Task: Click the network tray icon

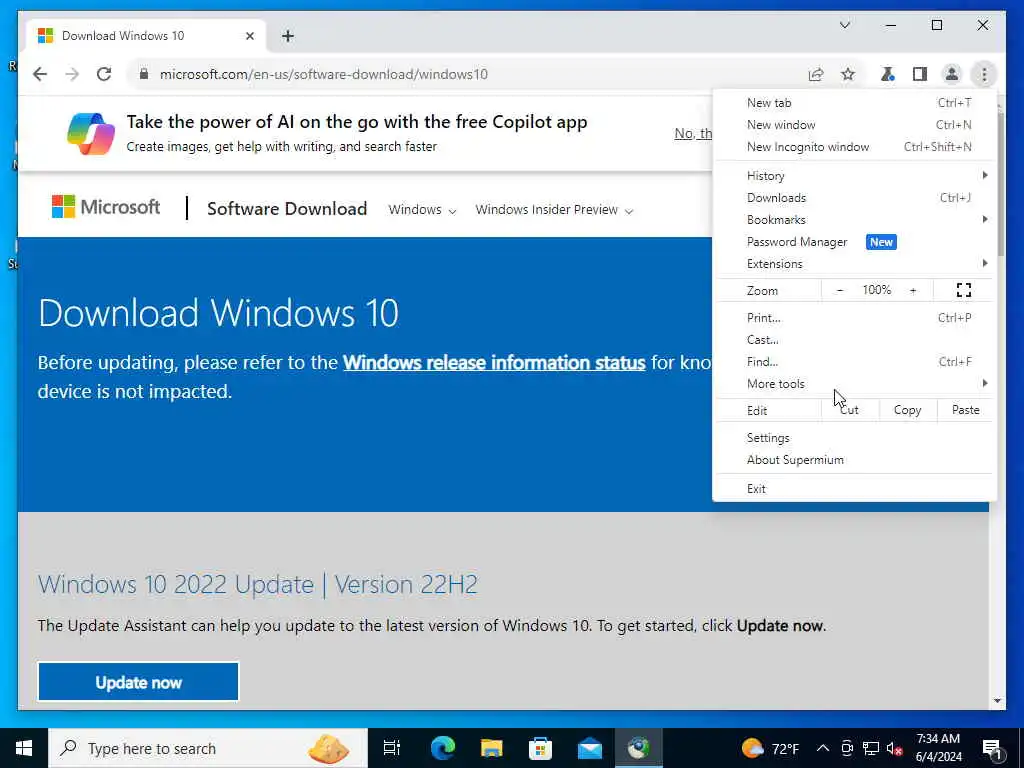Action: pyautogui.click(x=871, y=748)
